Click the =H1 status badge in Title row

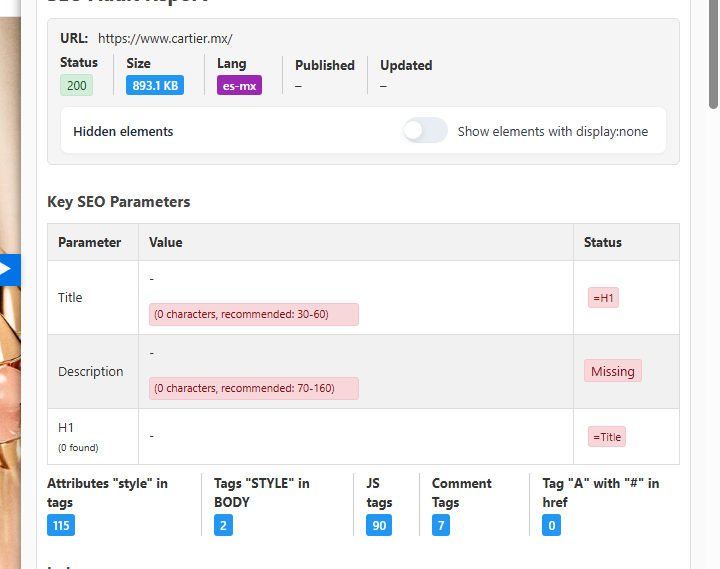tap(603, 297)
